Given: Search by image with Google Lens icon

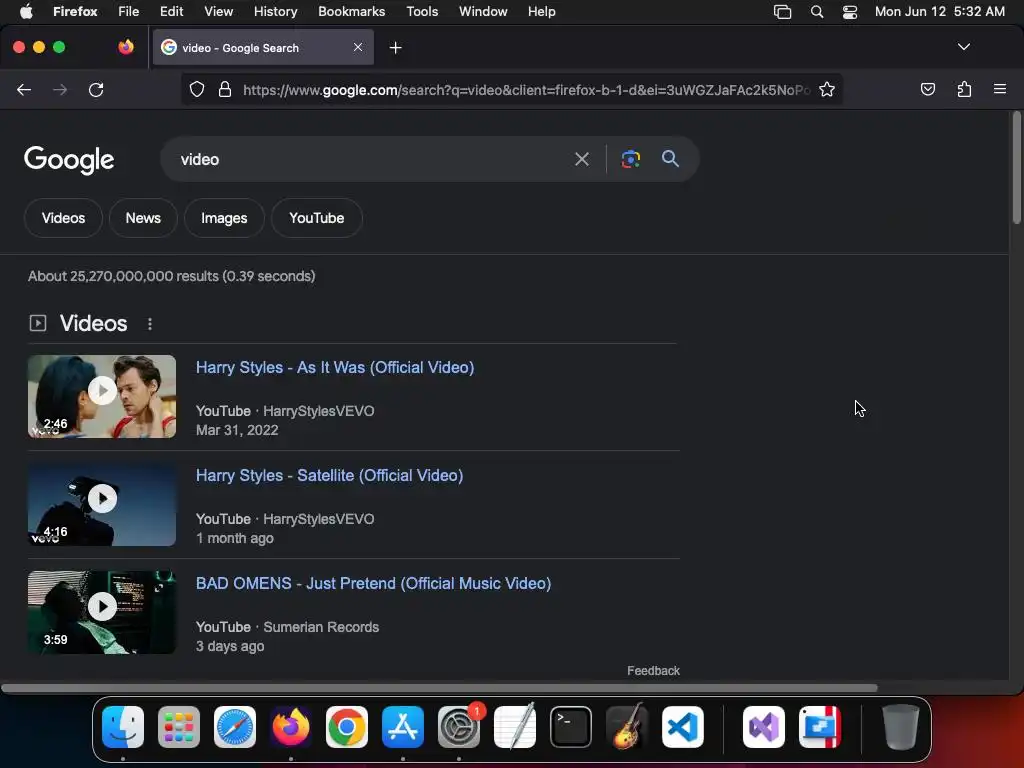Looking at the screenshot, I should tap(630, 159).
